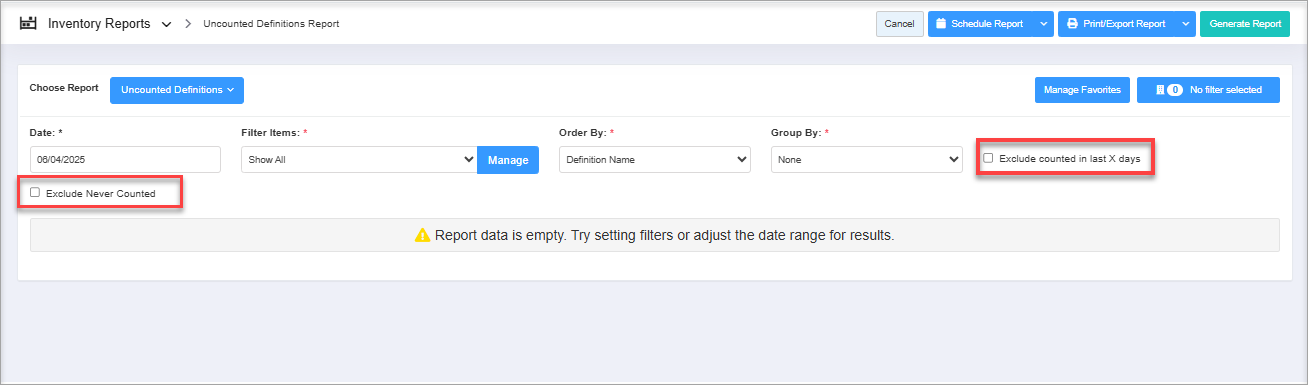Click the Inventory Reports warehouse icon
This screenshot has height=385, width=1308.
tap(28, 23)
